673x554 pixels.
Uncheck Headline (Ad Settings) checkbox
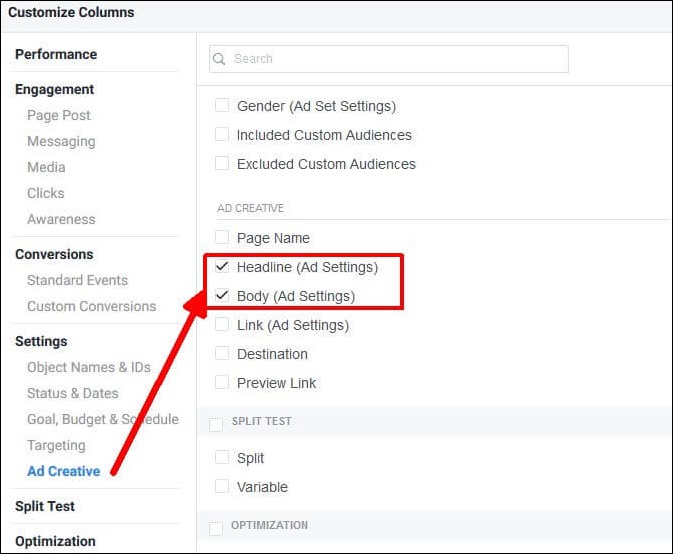tap(222, 266)
